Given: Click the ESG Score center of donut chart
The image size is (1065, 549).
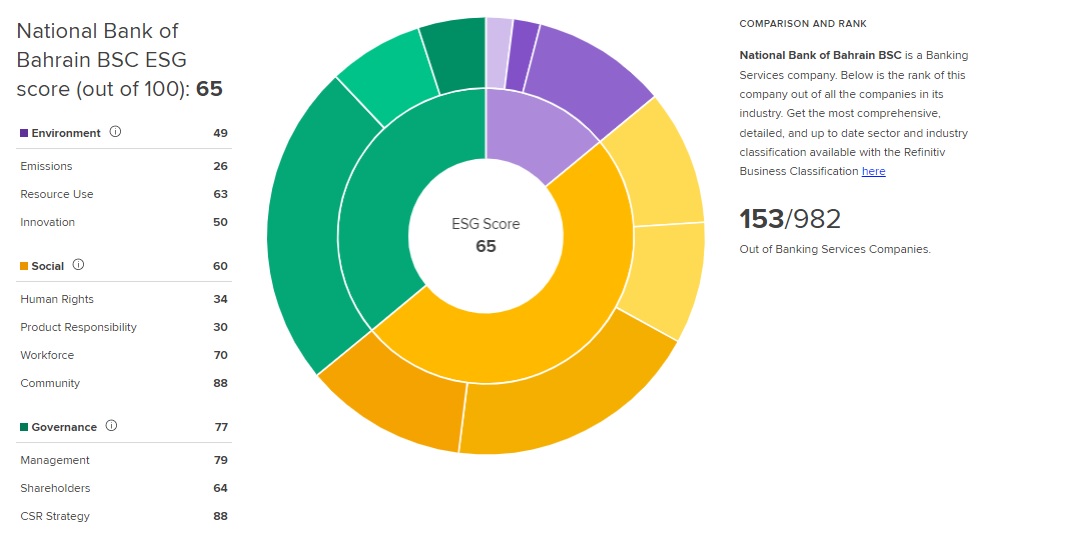Looking at the screenshot, I should coord(485,235).
